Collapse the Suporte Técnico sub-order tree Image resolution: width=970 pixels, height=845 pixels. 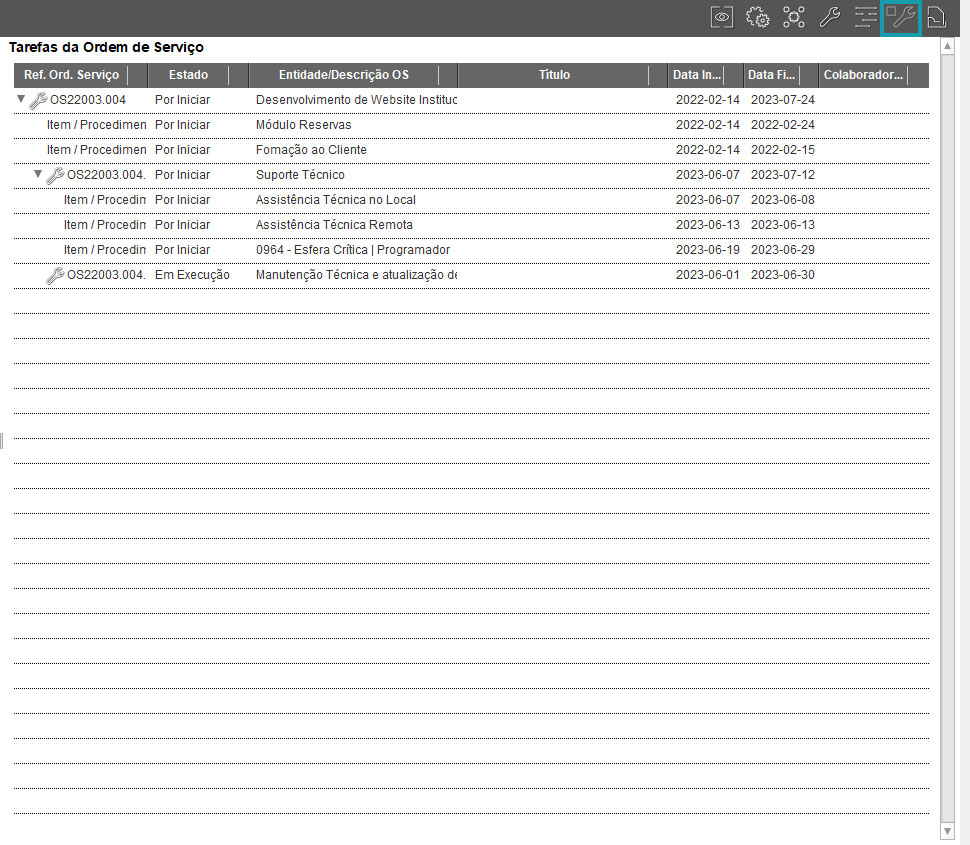38,175
